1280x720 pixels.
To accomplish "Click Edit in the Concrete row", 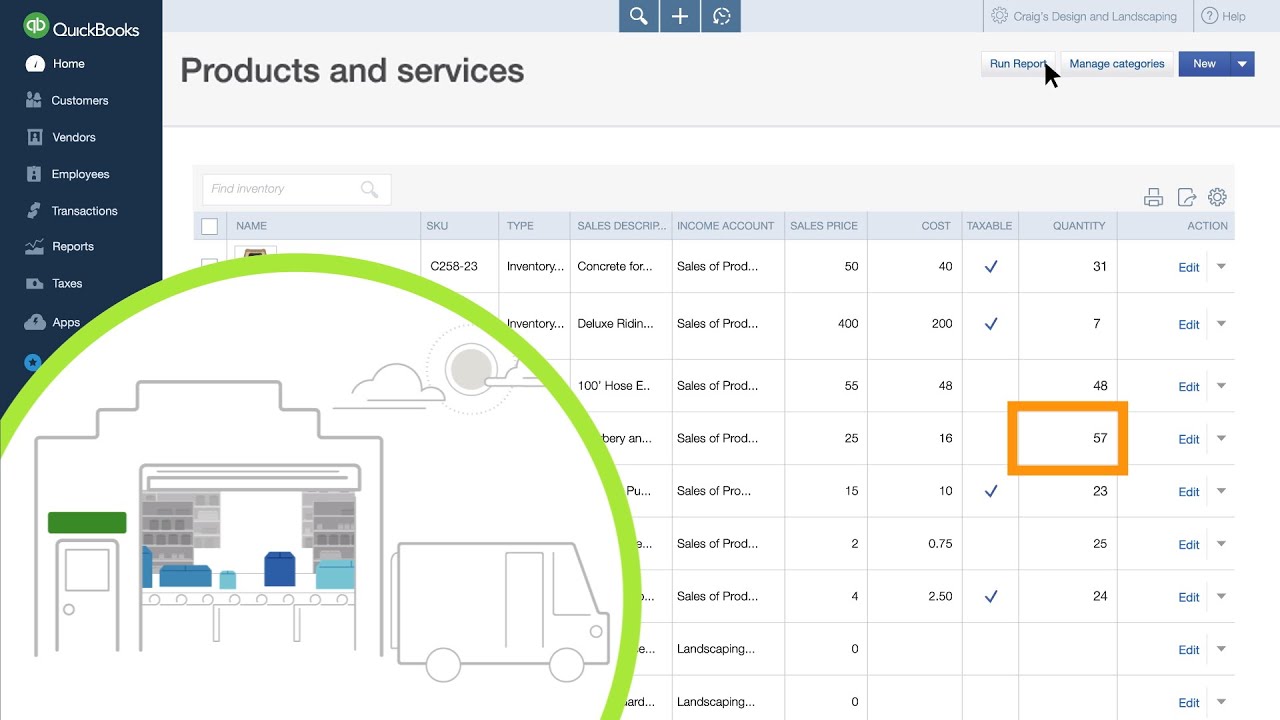I will point(1189,267).
